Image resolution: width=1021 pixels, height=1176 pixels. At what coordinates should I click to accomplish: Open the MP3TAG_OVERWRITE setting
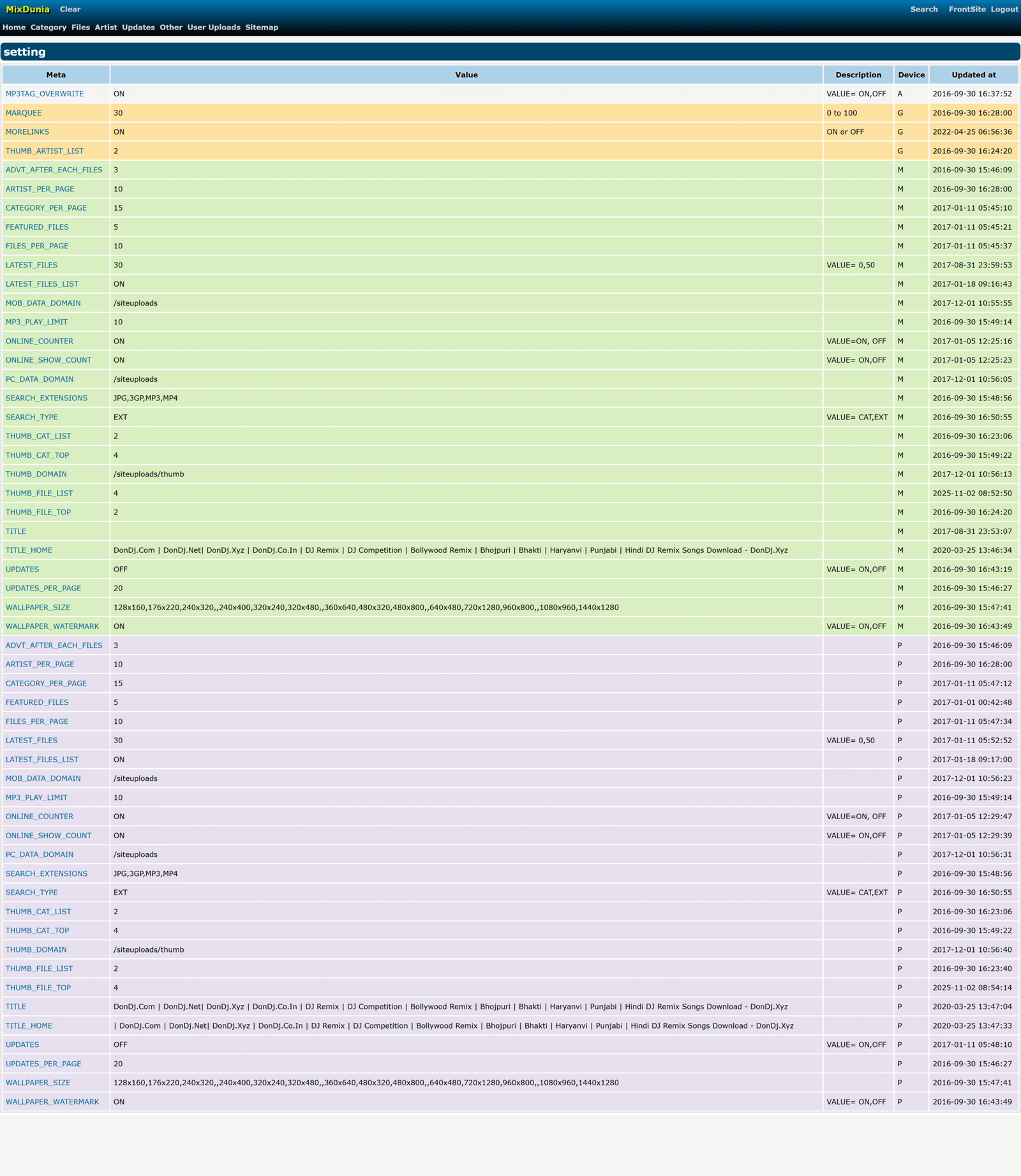coord(45,94)
